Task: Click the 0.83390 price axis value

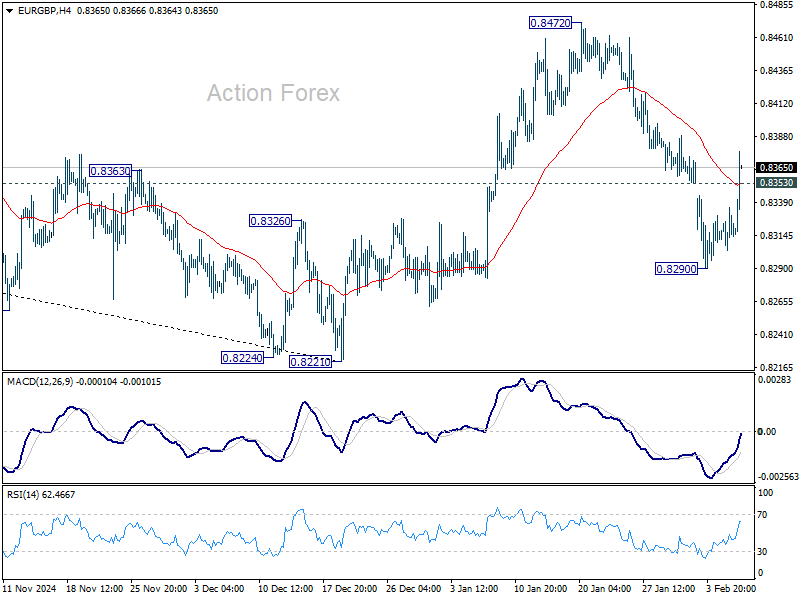Action: (777, 203)
